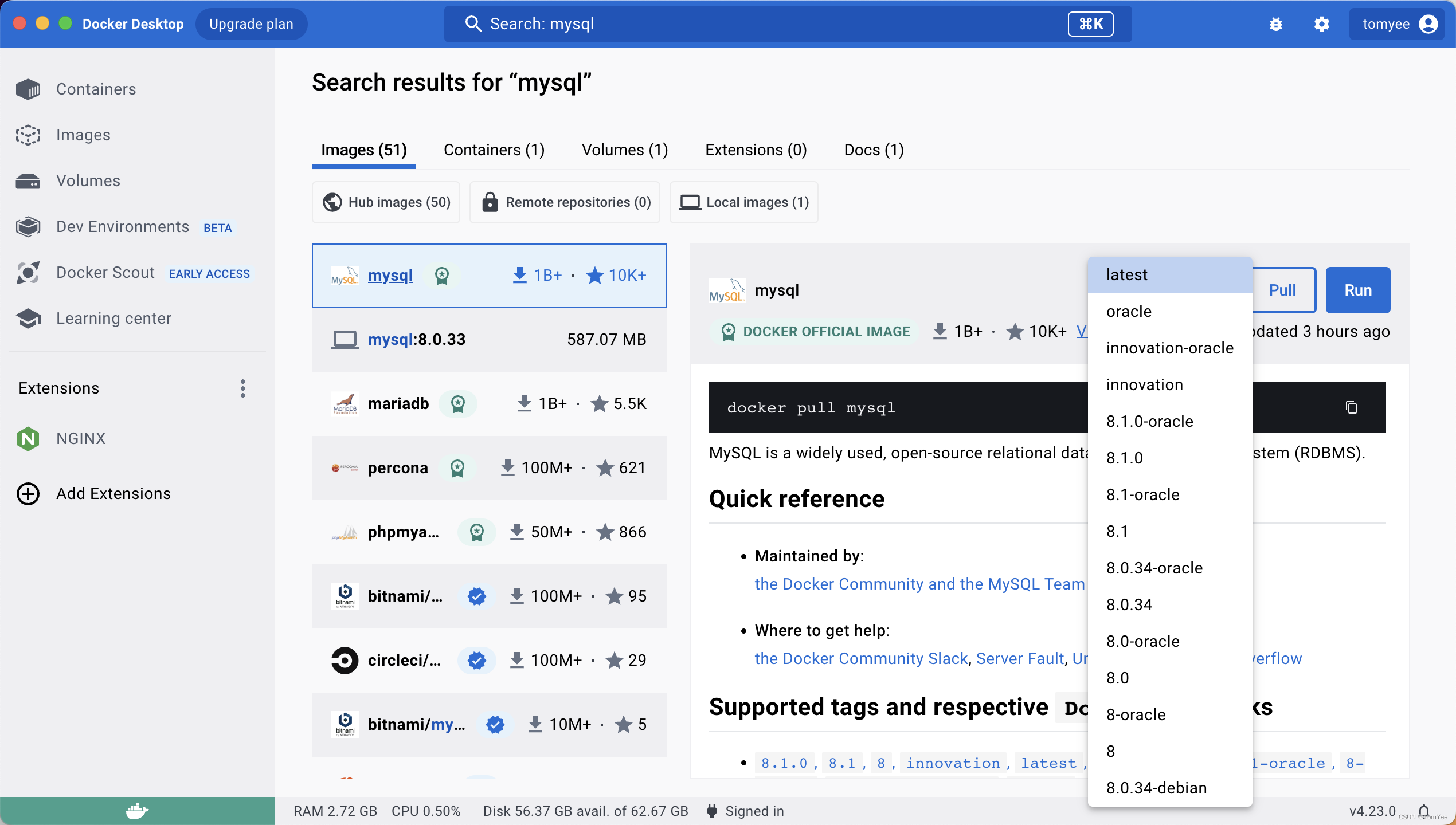
Task: Click the Pull button
Action: pyautogui.click(x=1283, y=290)
